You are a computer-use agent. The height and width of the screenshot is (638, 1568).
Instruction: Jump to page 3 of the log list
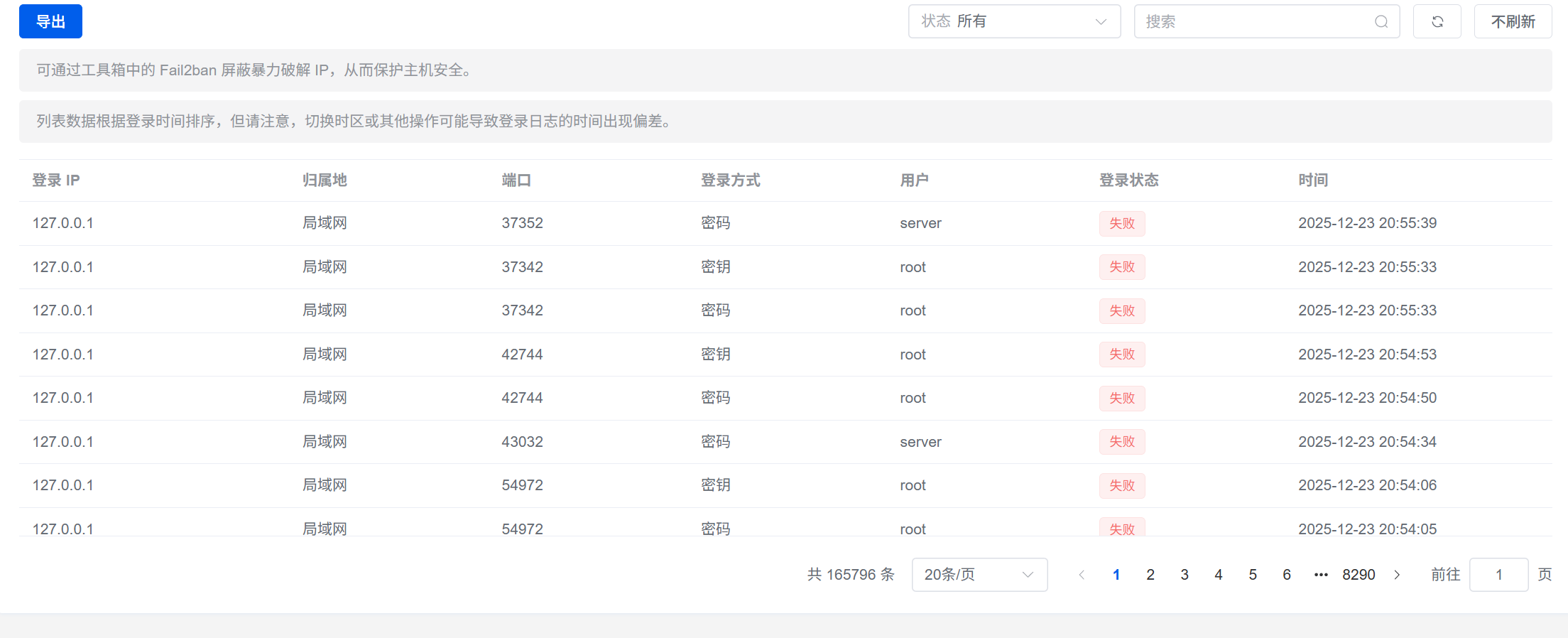point(1185,575)
